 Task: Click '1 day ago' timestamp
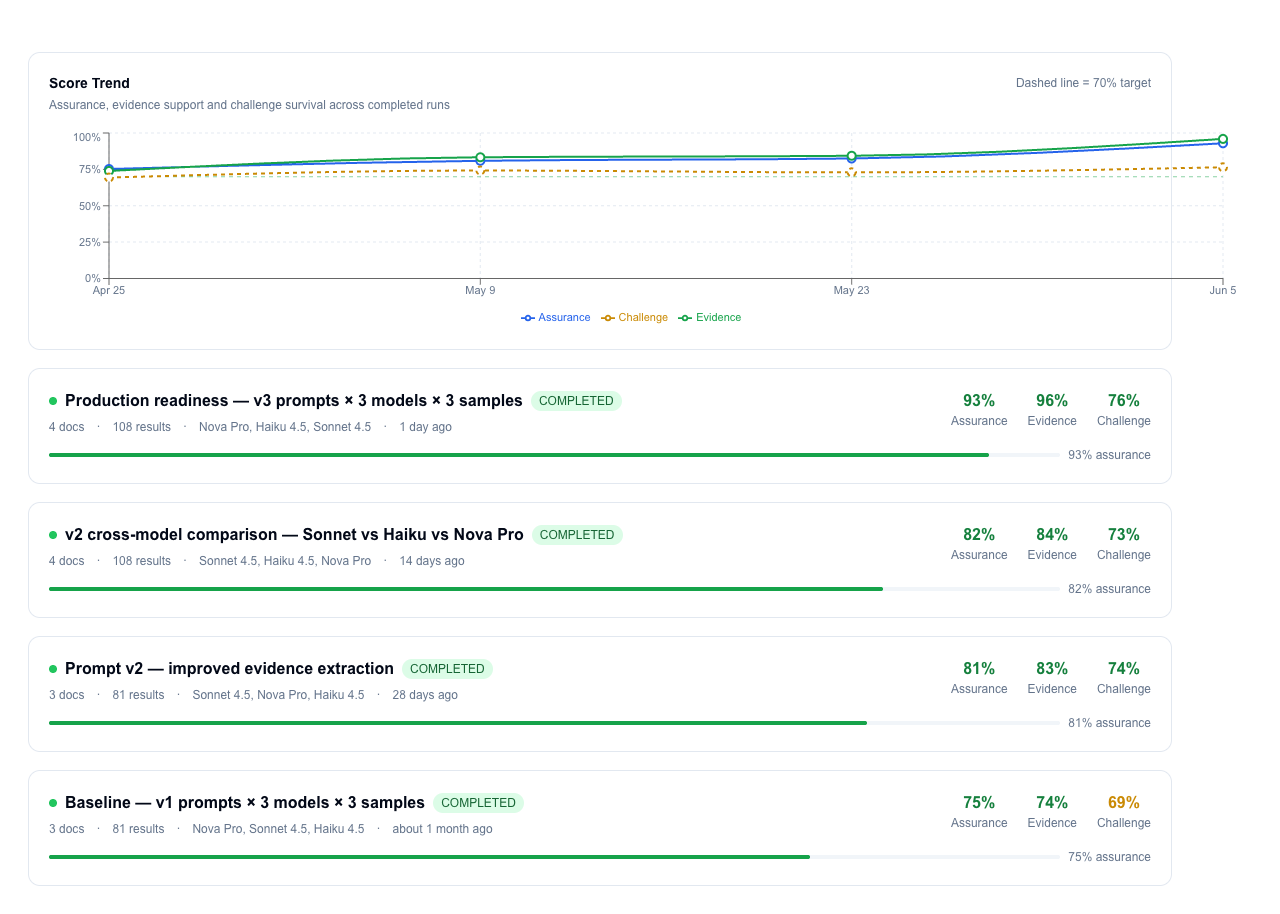pos(426,427)
